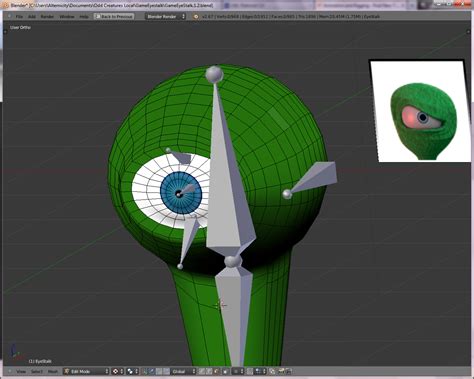Switch to edge select mode
This screenshot has height=379, width=474.
(x=209, y=371)
